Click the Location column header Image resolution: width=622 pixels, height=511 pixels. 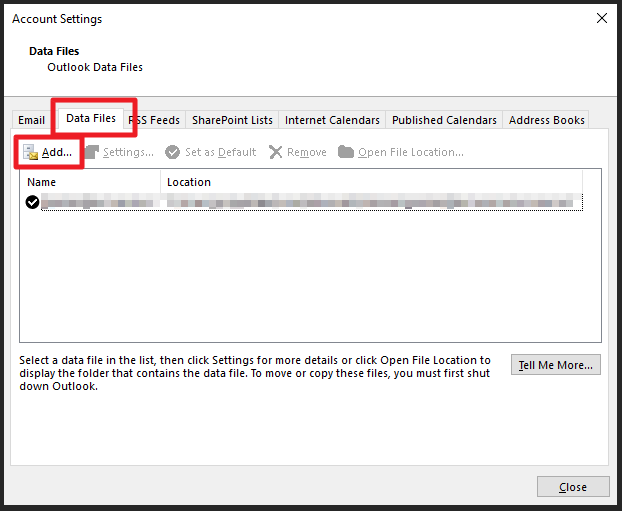[x=372, y=182]
